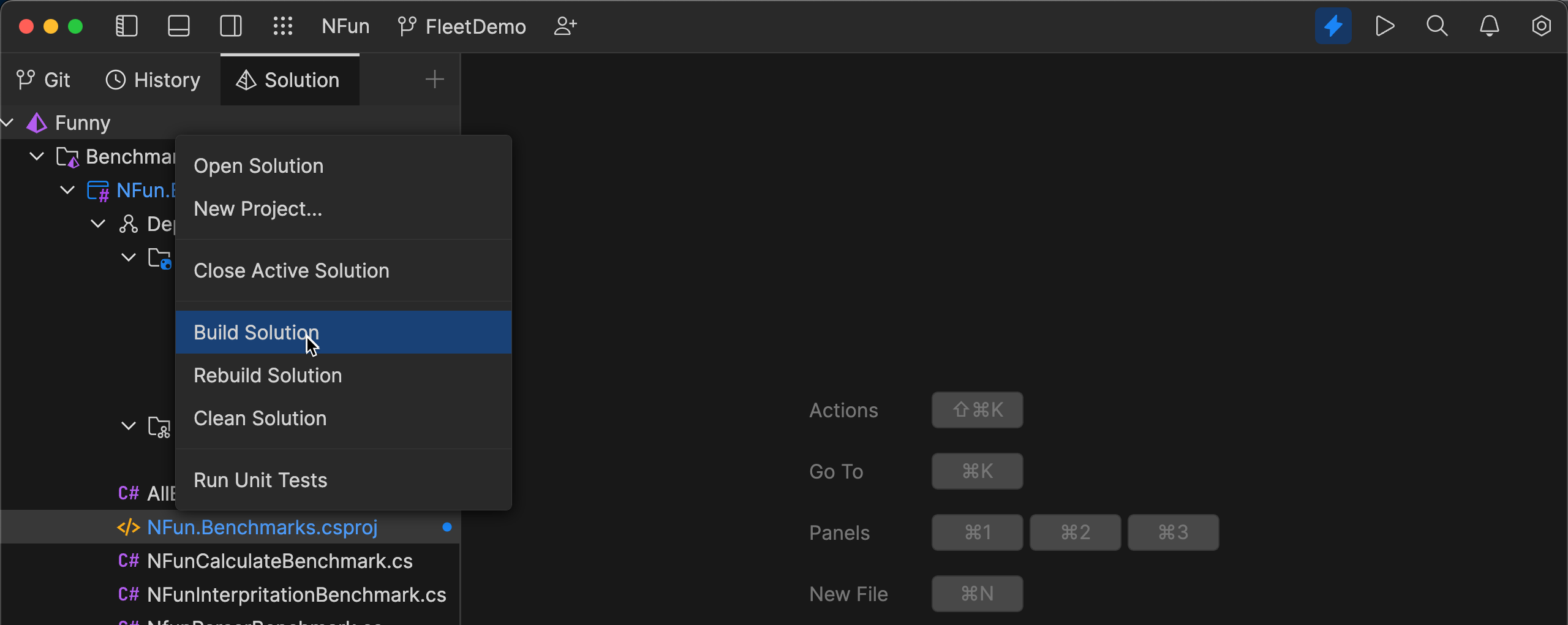This screenshot has height=625, width=1568.
Task: Open search with magnifier icon
Action: tap(1437, 26)
